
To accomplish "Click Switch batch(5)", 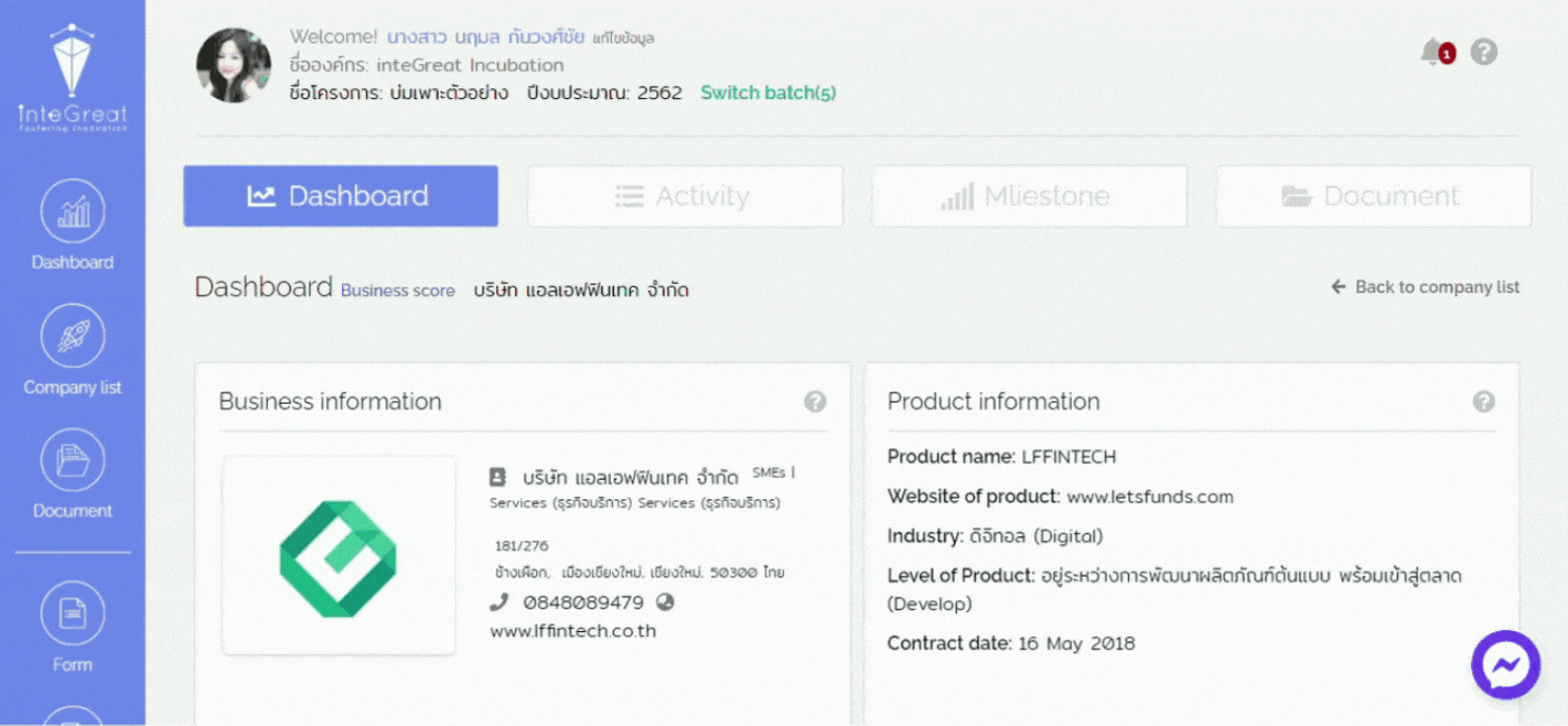I will [x=768, y=93].
